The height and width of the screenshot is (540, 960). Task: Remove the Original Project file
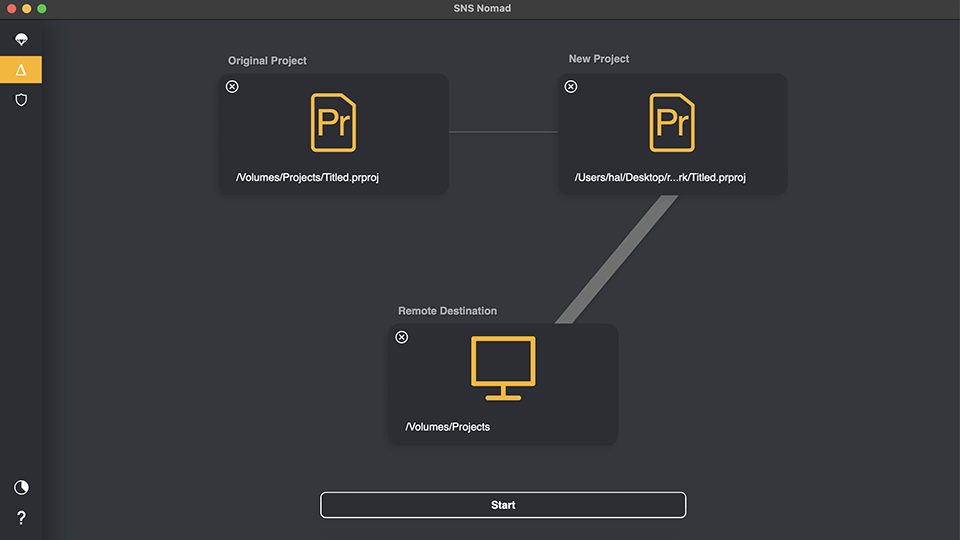coord(232,86)
